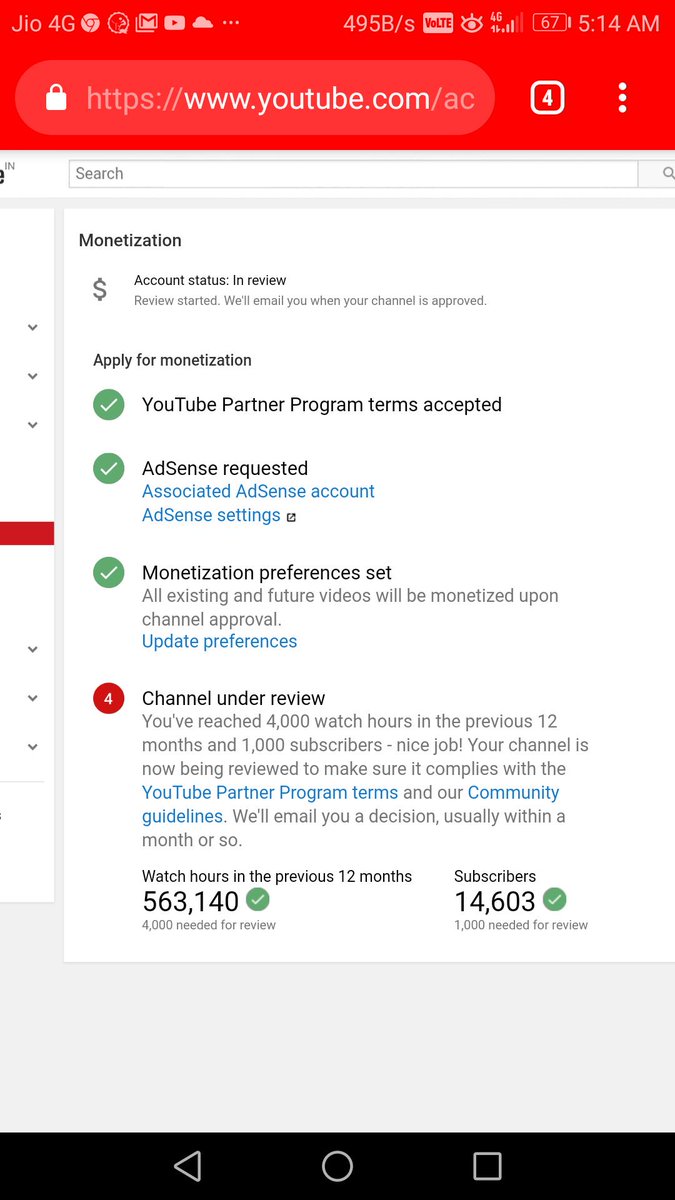Expand the sidebar chevron level with watch hours paragraph
Screen dimensions: 675x1200
pos(33,747)
